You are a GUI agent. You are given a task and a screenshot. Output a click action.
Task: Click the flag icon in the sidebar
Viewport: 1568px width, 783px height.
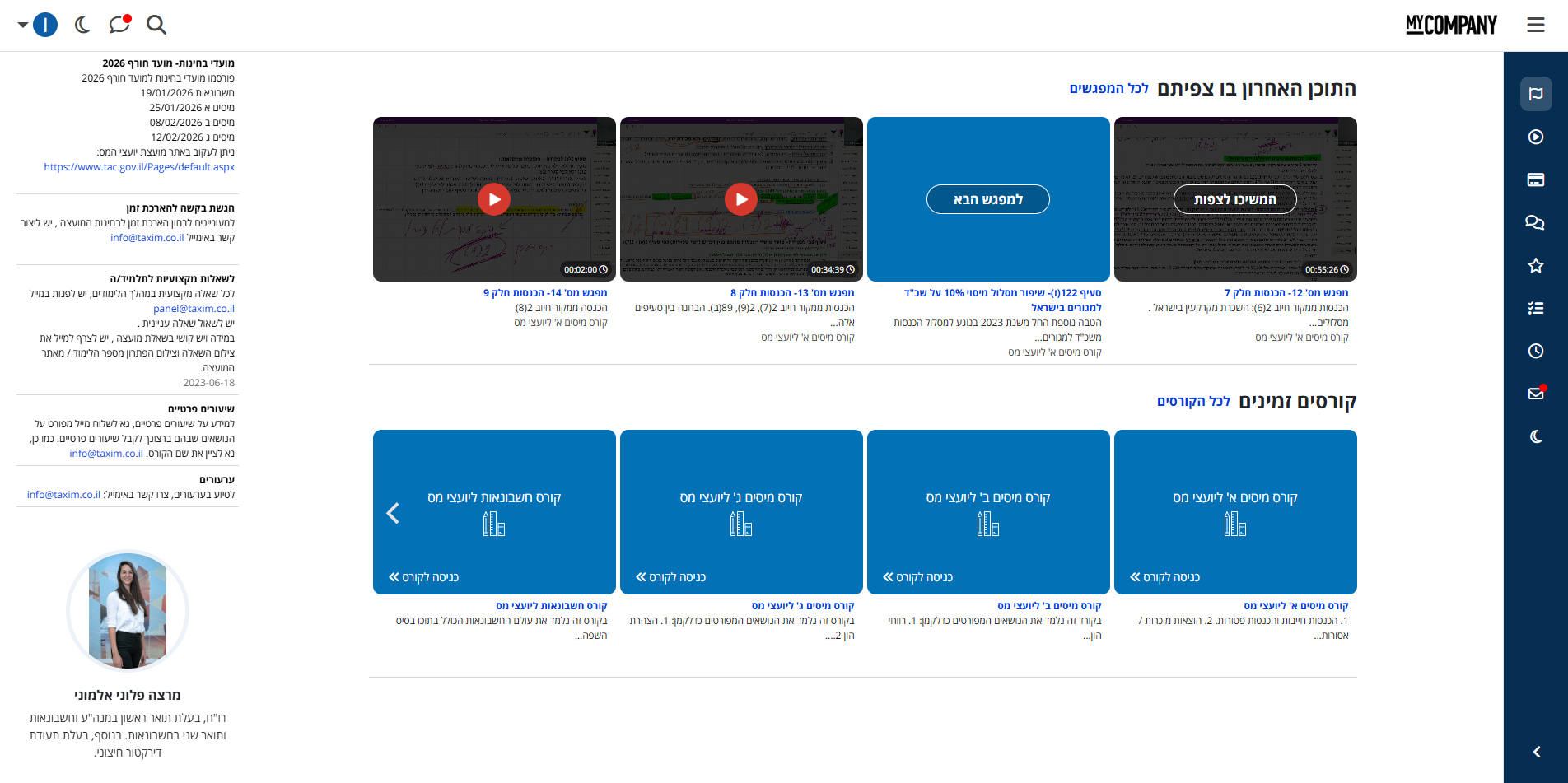pyautogui.click(x=1535, y=94)
